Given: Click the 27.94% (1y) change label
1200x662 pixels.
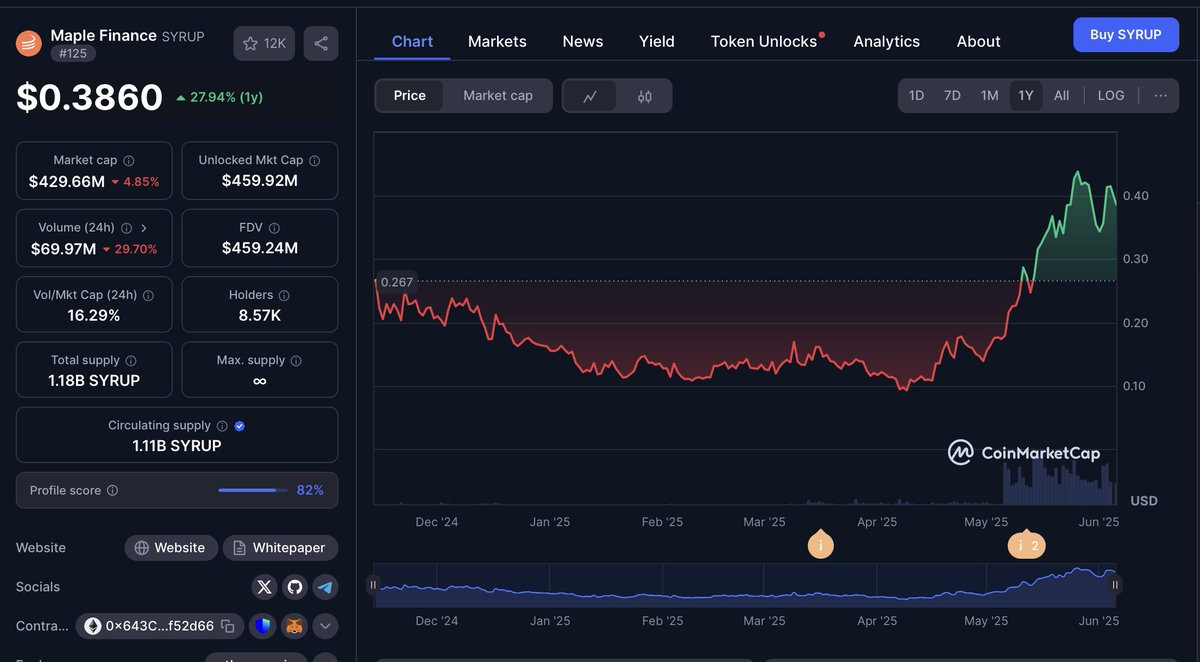Looking at the screenshot, I should [x=219, y=97].
